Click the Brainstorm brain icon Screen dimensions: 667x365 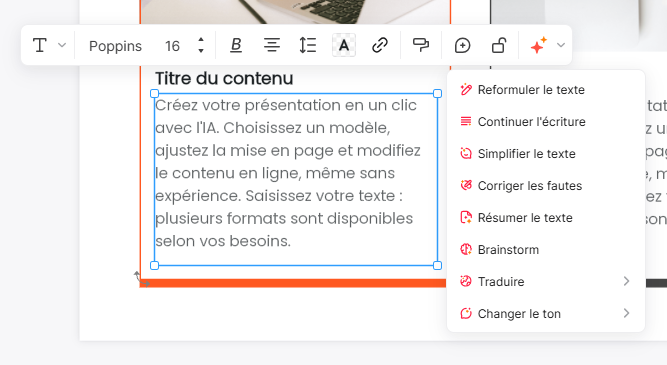click(466, 249)
